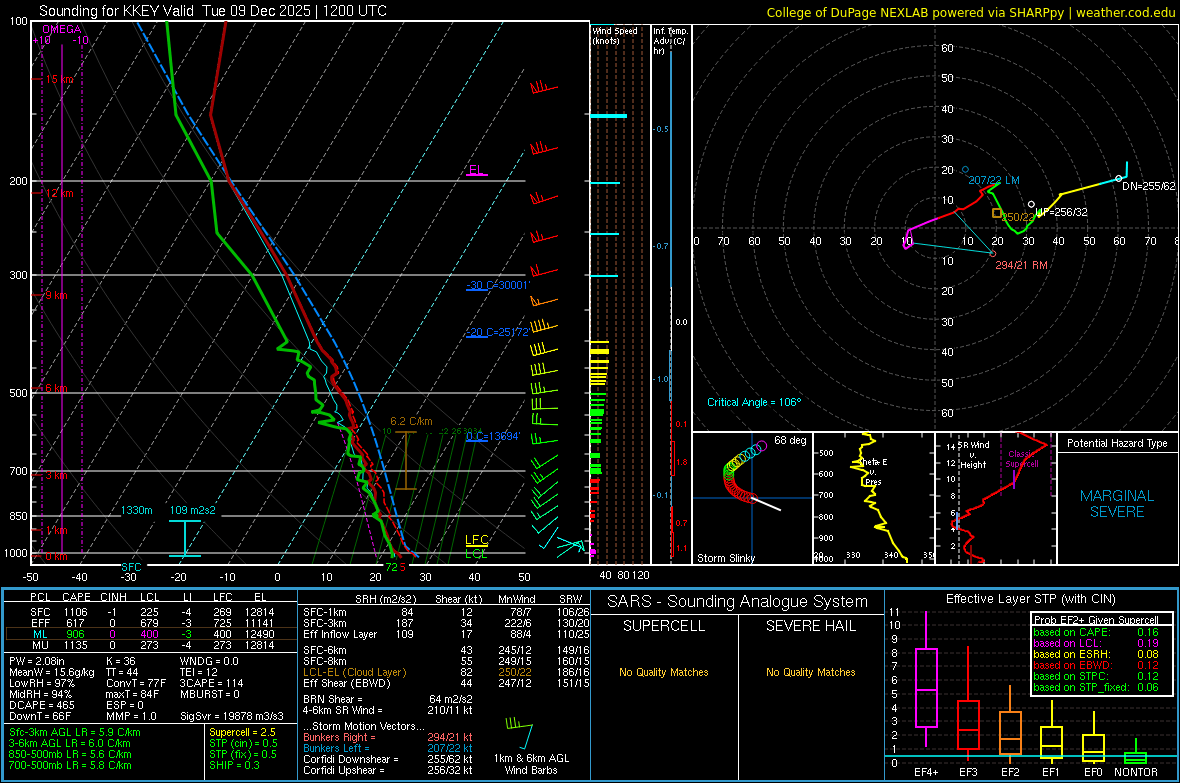Viewport: 1180px width, 783px height.
Task: Click the 'MBURST = 0' value
Action: (x=211, y=694)
